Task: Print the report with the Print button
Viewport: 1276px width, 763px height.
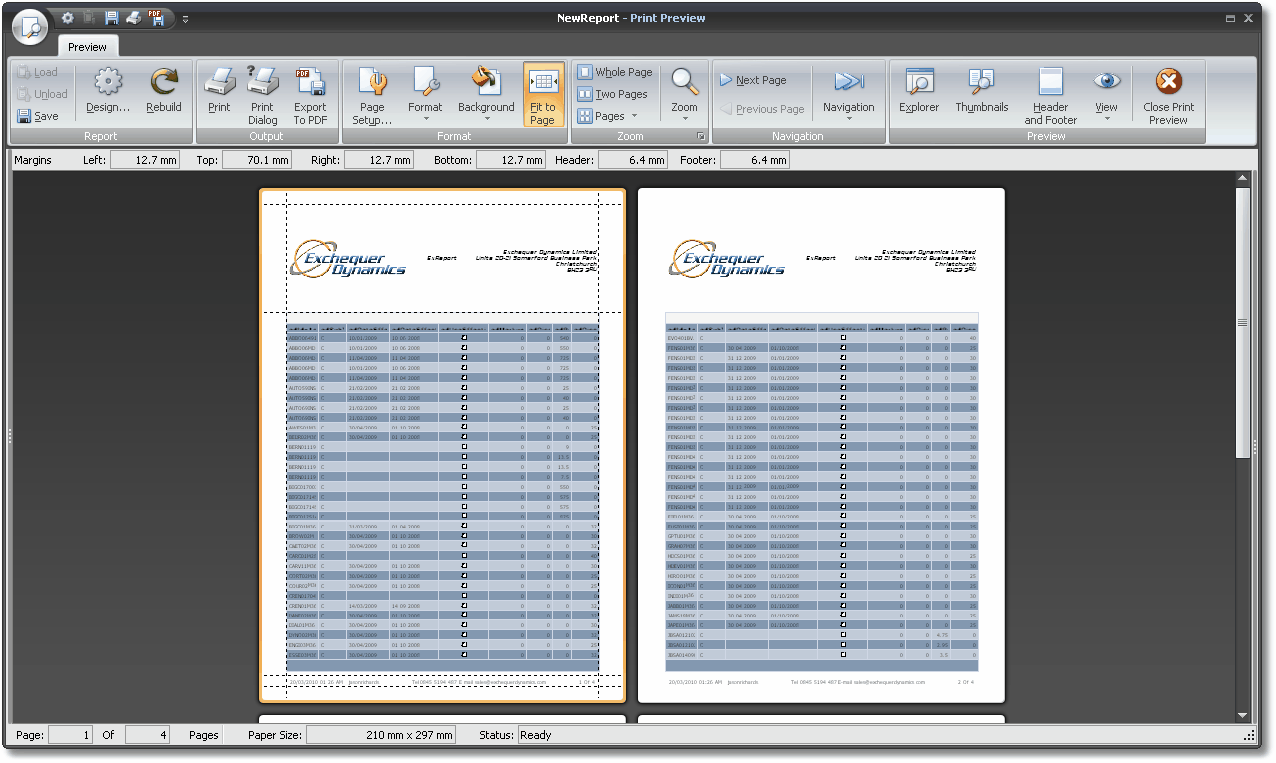Action: (219, 92)
